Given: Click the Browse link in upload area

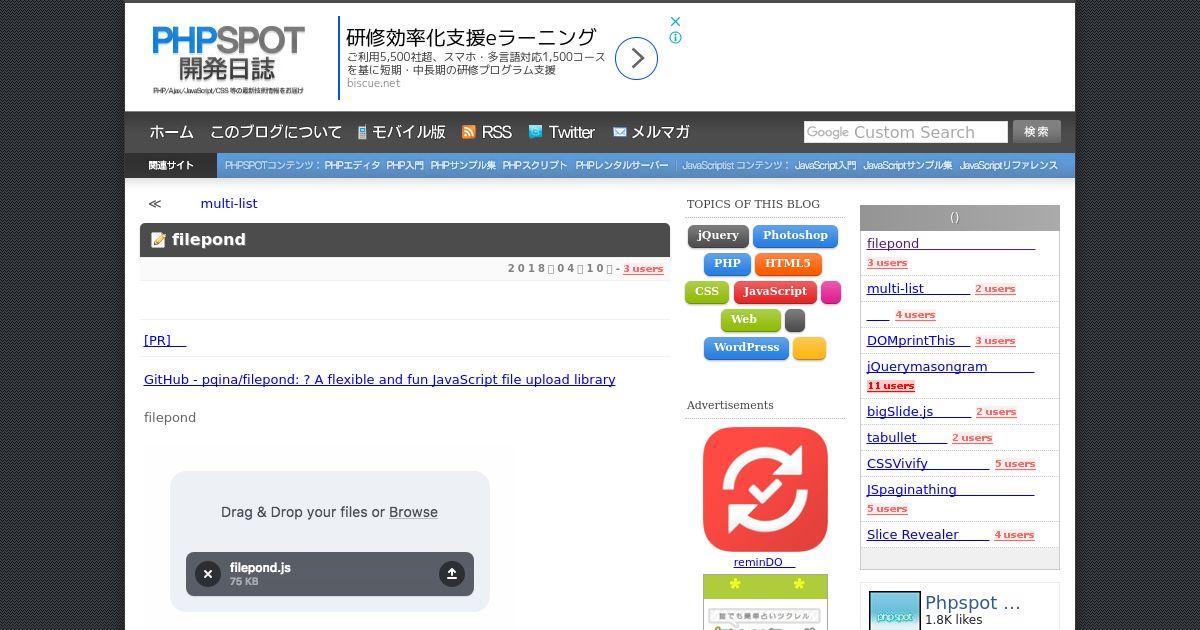Looking at the screenshot, I should tap(413, 512).
